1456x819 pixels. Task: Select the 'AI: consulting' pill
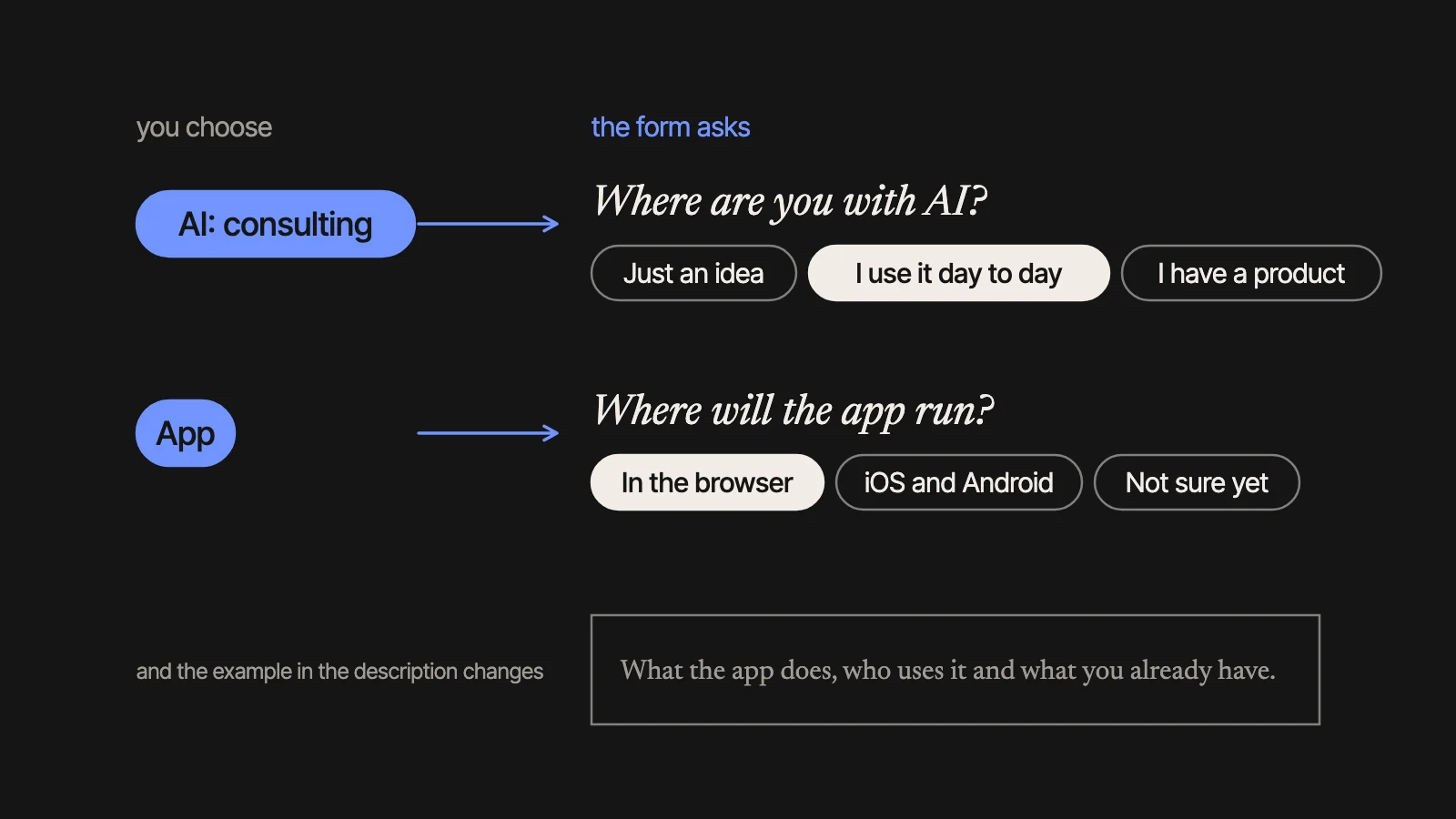(276, 224)
